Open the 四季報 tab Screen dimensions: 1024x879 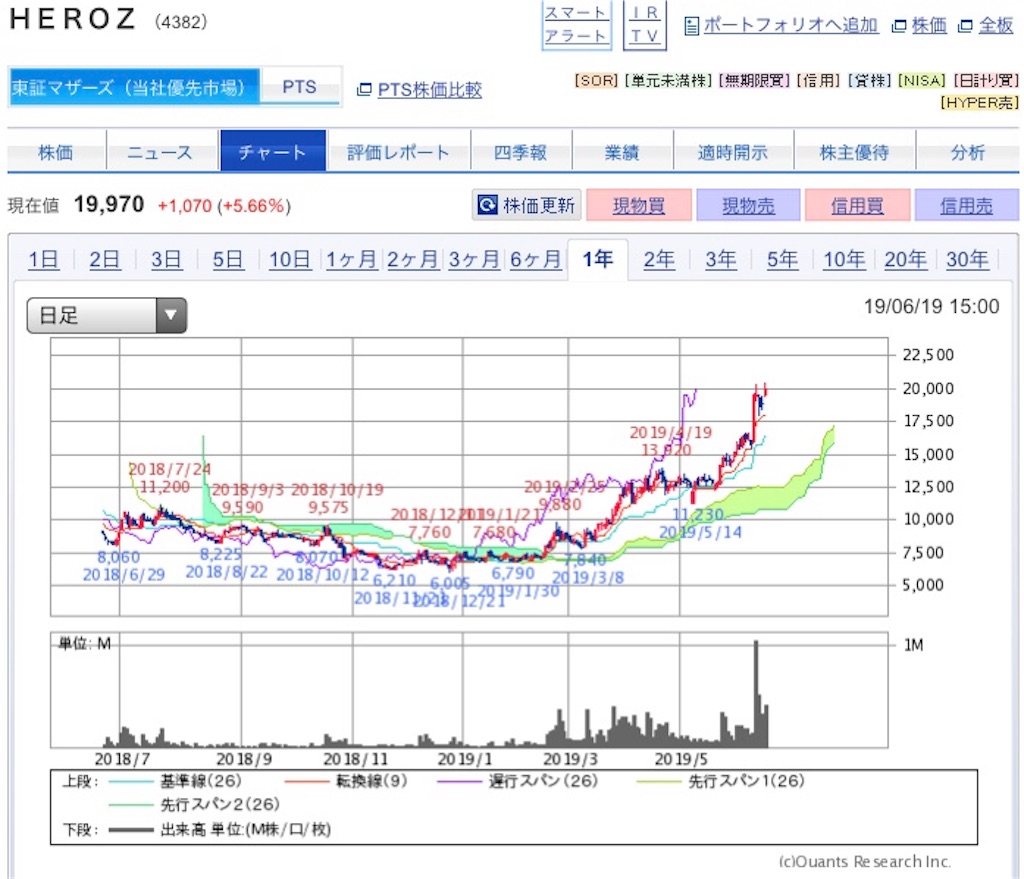[520, 152]
